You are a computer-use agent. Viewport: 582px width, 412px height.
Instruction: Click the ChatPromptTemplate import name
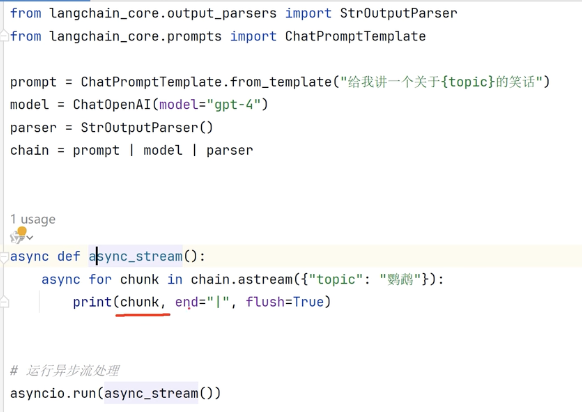point(355,36)
